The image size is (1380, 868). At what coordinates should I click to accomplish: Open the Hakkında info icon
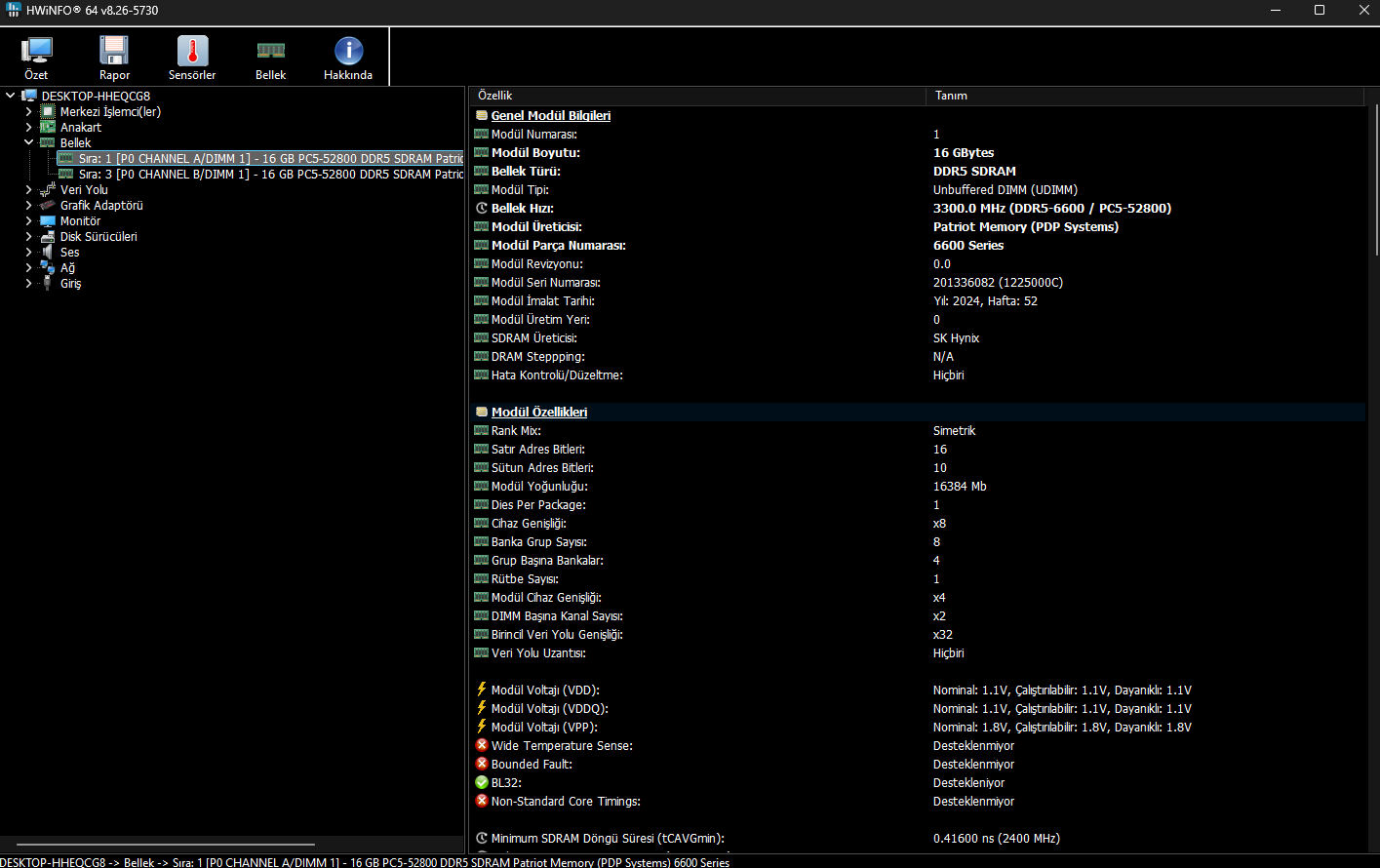pyautogui.click(x=348, y=51)
